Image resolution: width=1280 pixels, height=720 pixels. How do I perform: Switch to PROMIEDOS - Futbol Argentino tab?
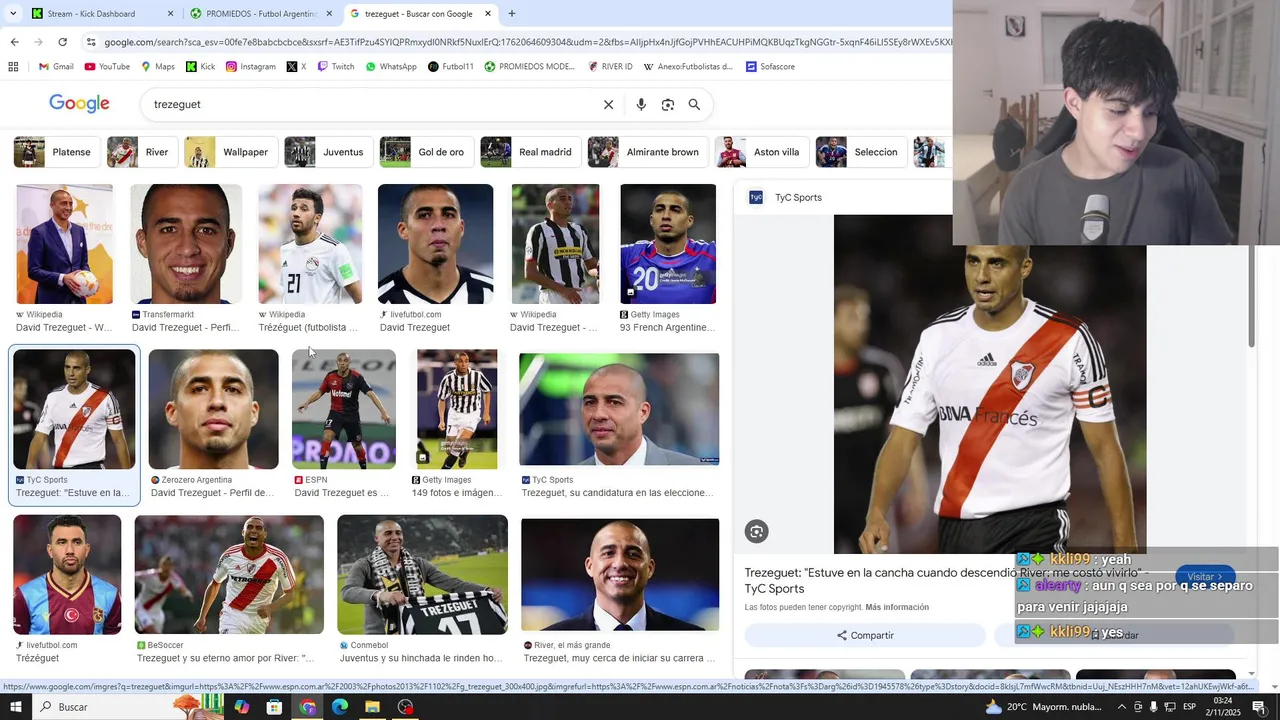pyautogui.click(x=260, y=14)
